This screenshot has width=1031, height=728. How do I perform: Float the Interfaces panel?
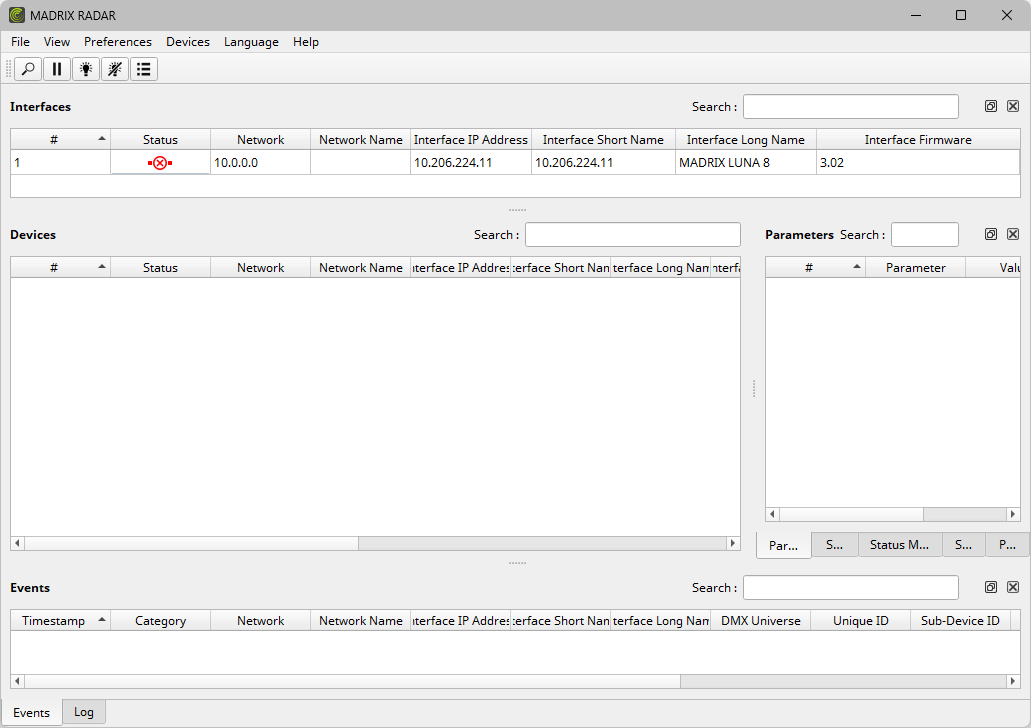[991, 106]
